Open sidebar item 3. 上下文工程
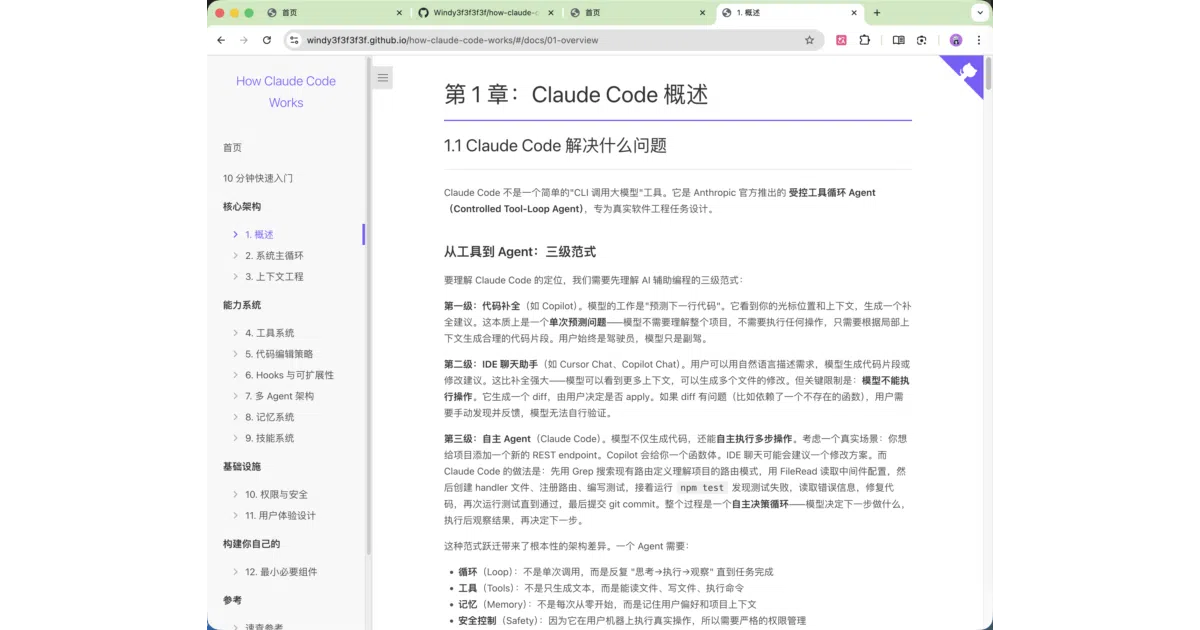 click(274, 276)
